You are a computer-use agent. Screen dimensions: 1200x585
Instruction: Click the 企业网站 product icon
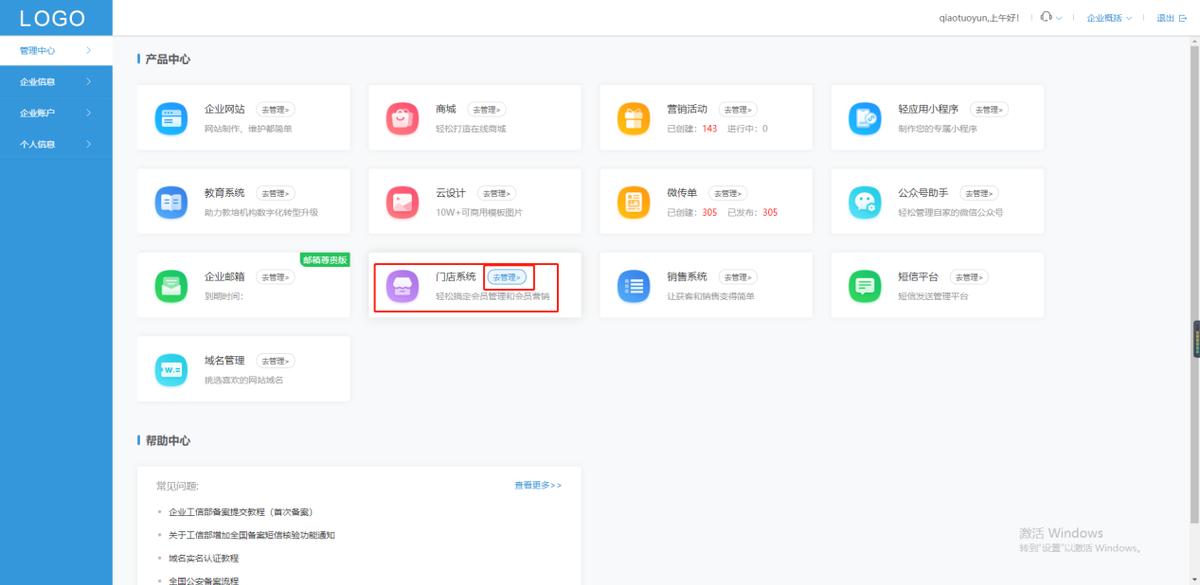pos(171,117)
